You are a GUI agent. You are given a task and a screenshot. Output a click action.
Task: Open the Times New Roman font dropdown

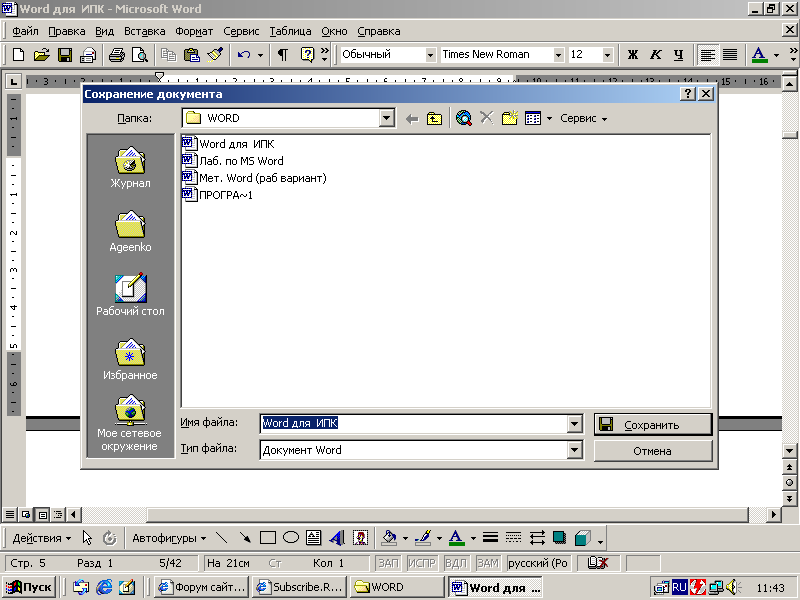tap(559, 55)
